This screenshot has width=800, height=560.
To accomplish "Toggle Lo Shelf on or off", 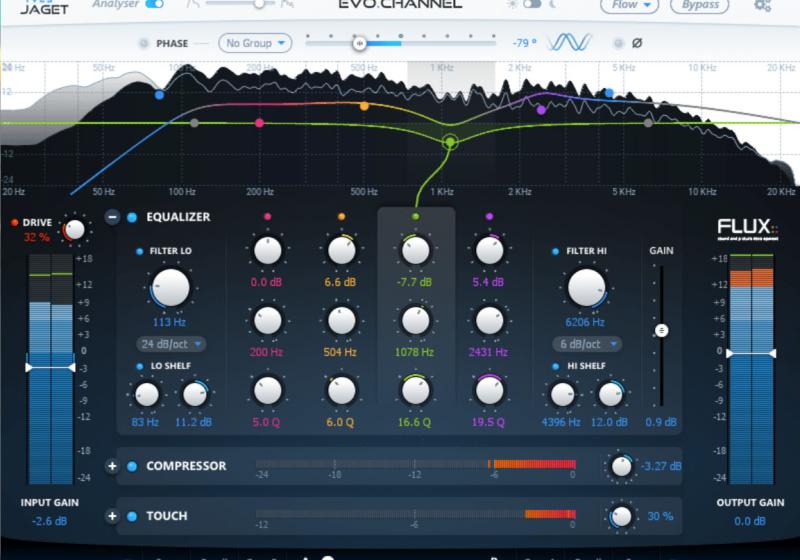I will coord(139,366).
